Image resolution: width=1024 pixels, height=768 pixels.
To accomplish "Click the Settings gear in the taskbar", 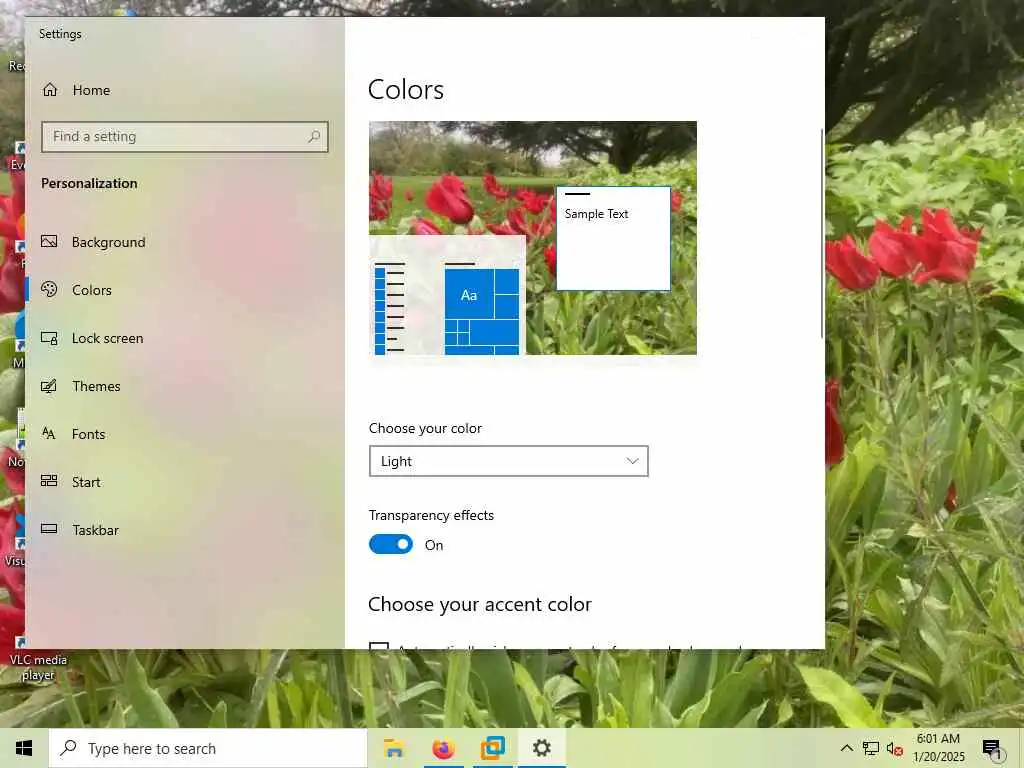I will pos(541,748).
